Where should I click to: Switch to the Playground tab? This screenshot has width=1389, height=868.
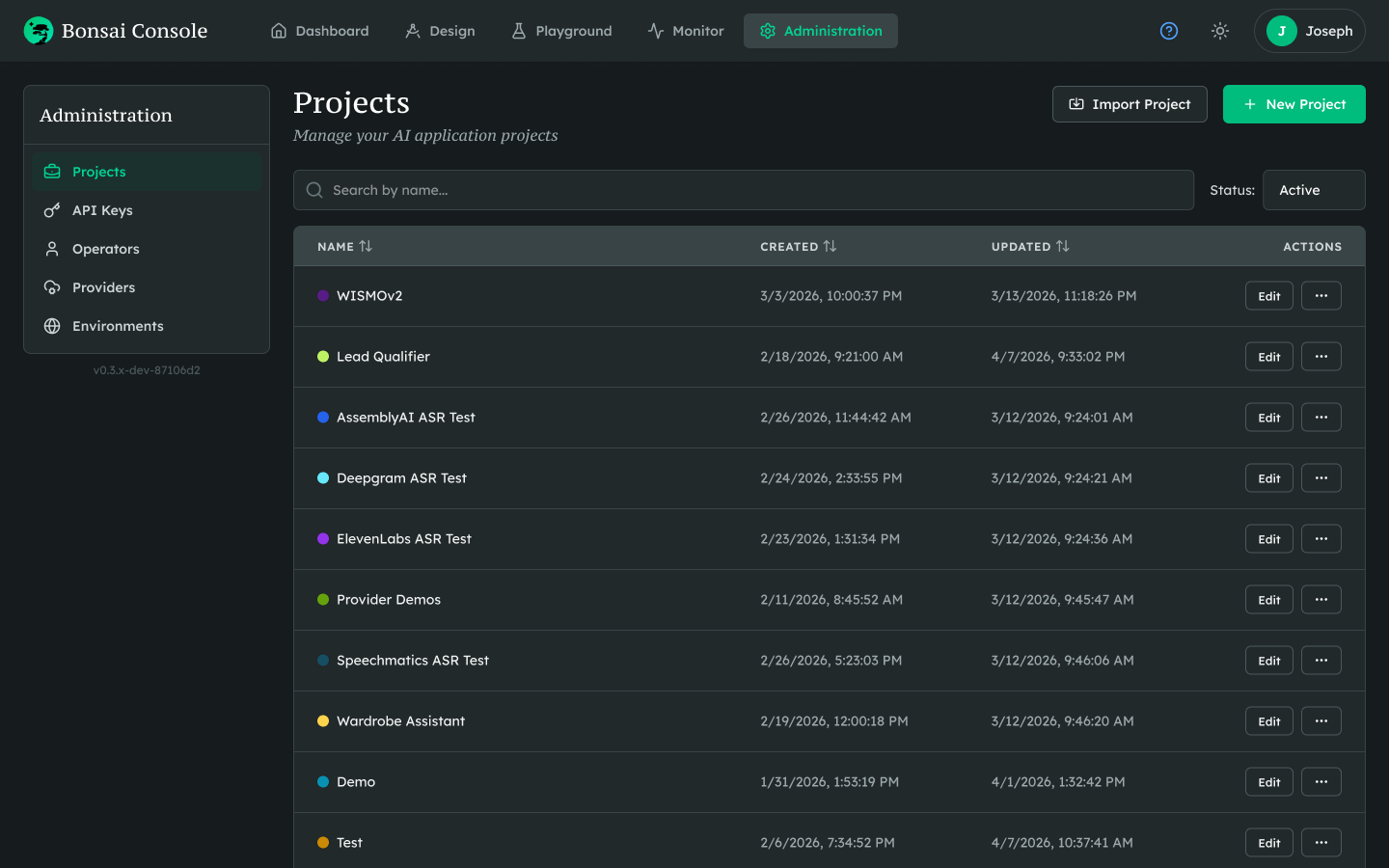pyautogui.click(x=561, y=31)
